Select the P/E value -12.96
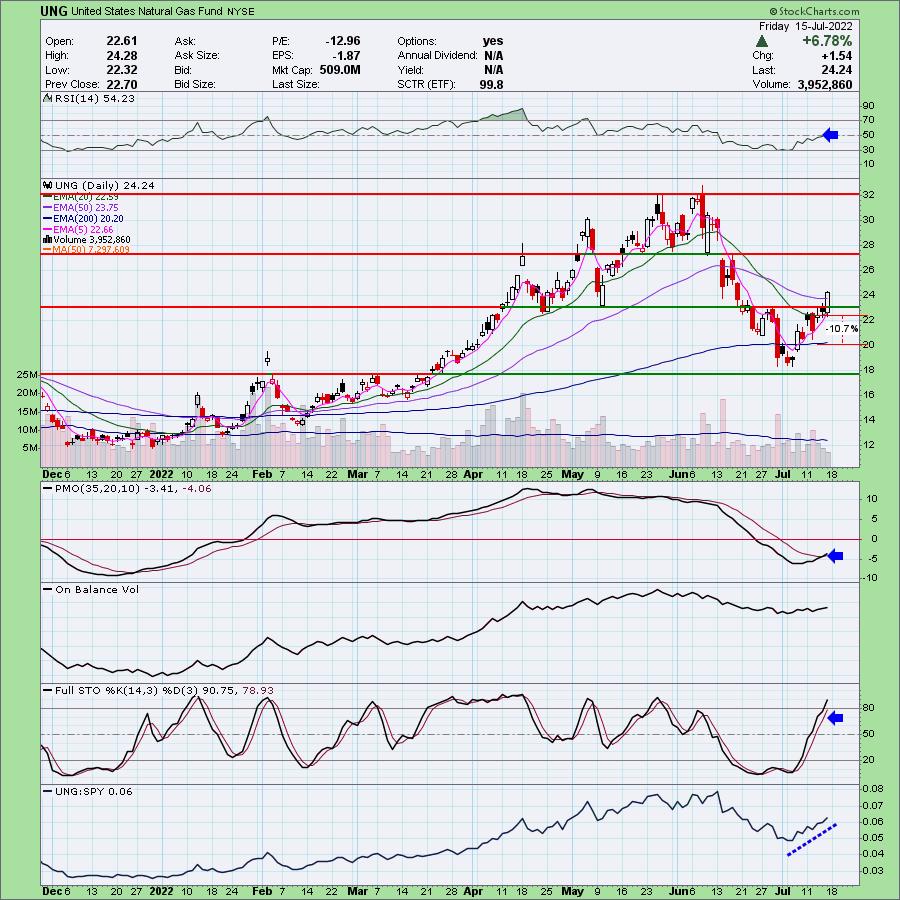Screen dimensions: 900x900 [x=343, y=41]
